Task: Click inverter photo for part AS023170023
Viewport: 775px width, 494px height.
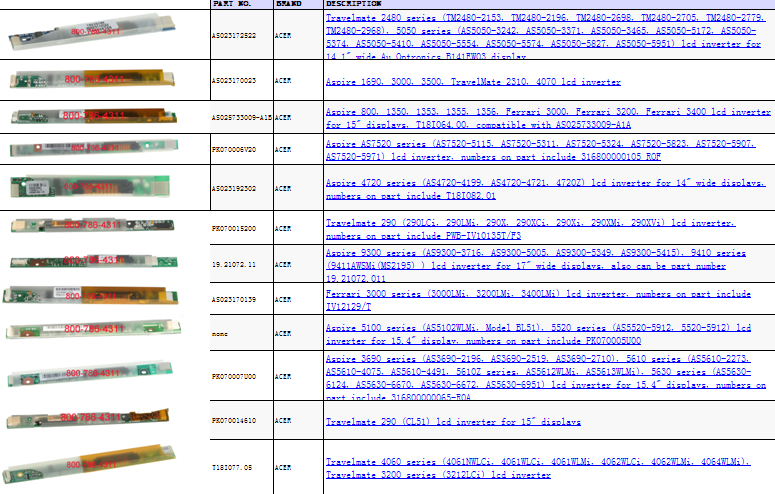Action: coord(92,79)
